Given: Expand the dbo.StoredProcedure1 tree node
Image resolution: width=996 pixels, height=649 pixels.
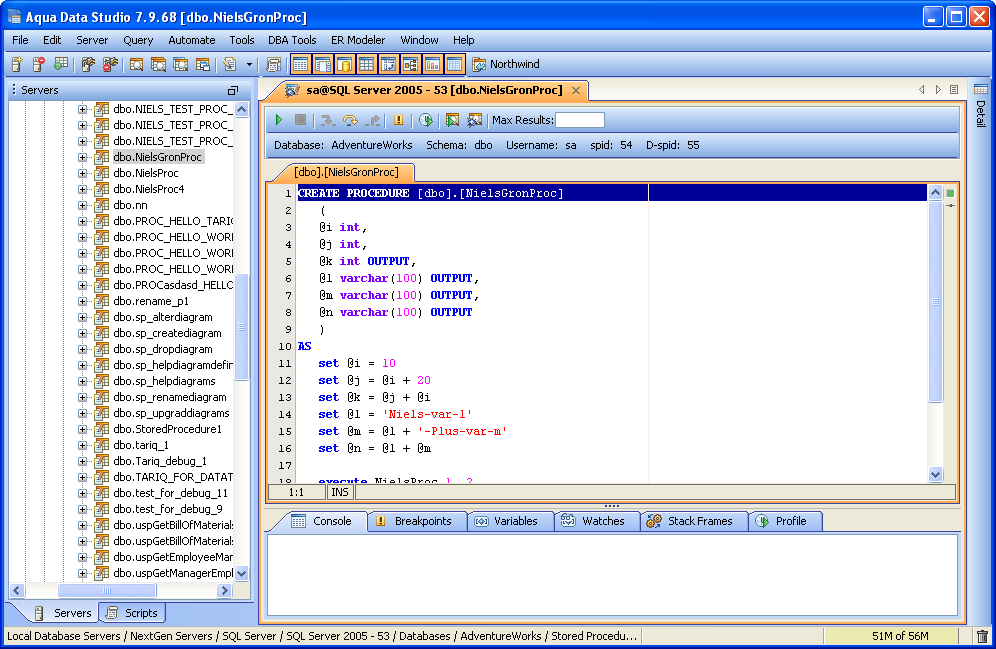Looking at the screenshot, I should tap(83, 429).
